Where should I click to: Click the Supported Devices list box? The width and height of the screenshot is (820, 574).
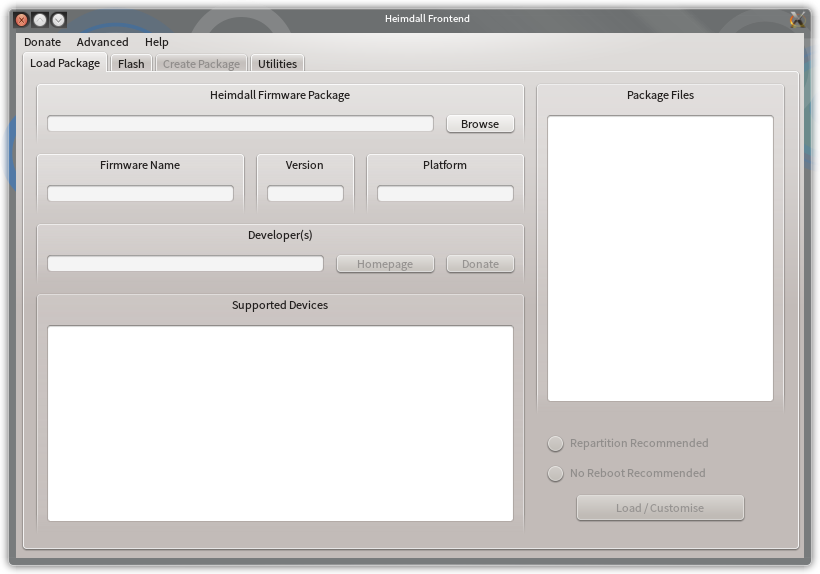click(280, 423)
